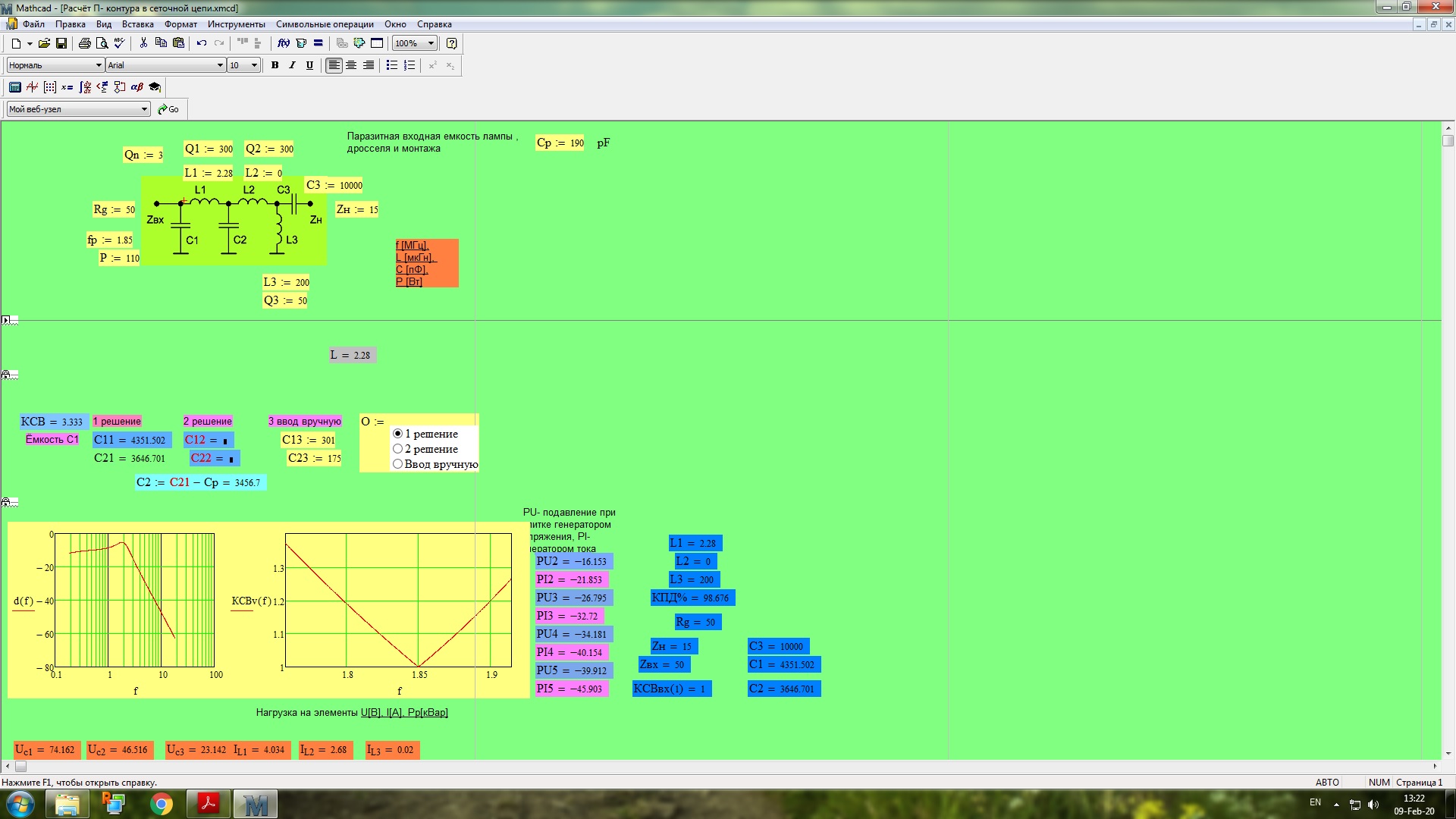Print the worksheet using the printer icon
The height and width of the screenshot is (819, 1456).
84,43
